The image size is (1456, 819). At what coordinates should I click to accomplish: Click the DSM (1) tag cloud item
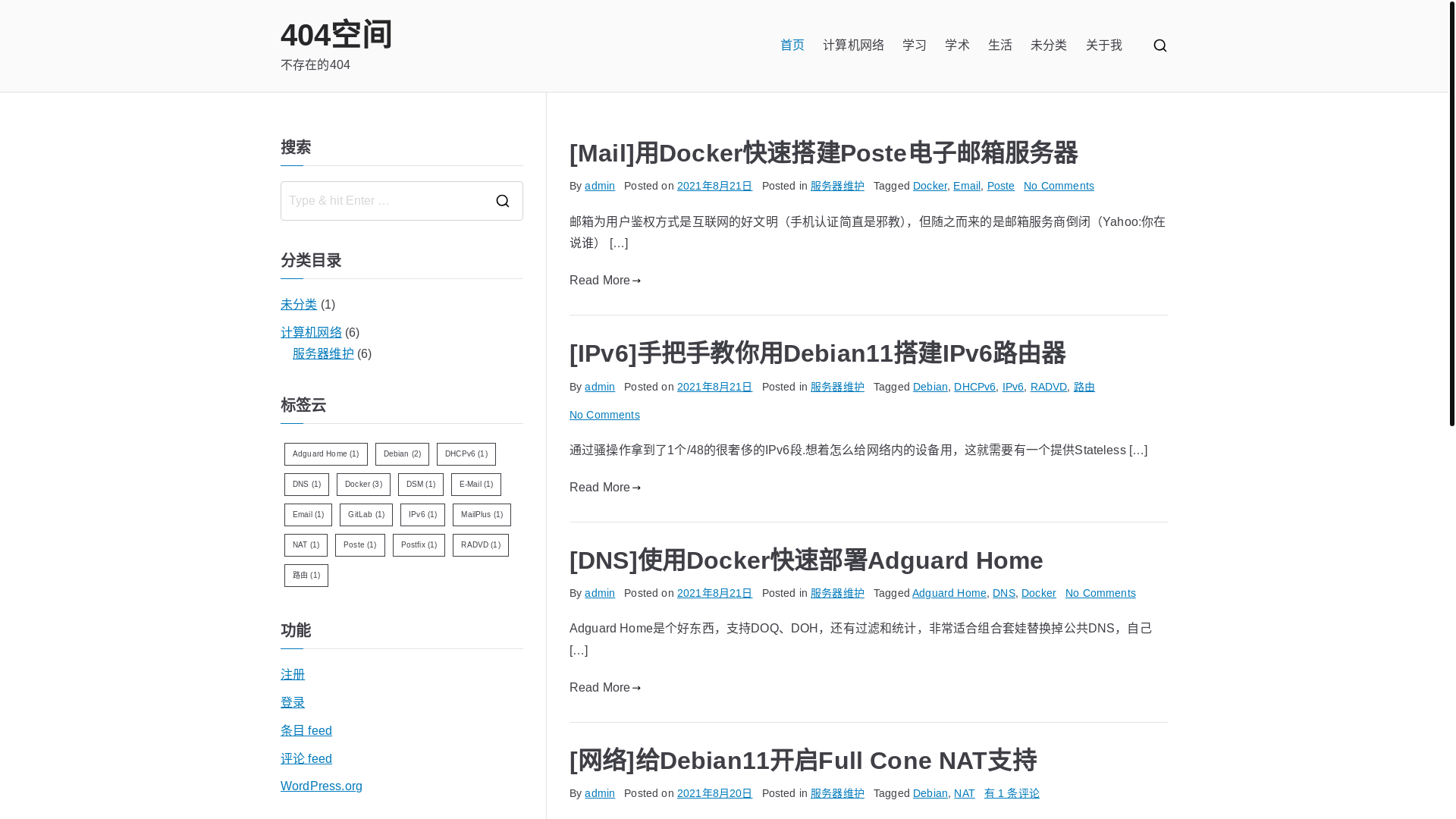(421, 485)
